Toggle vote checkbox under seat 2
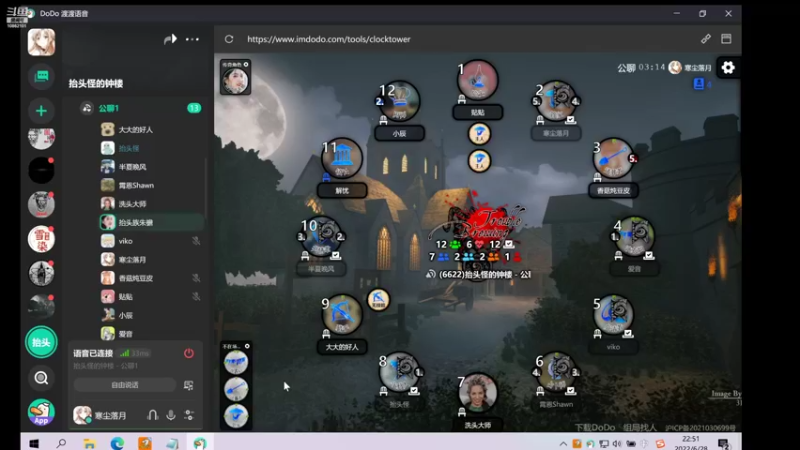 tap(570, 120)
